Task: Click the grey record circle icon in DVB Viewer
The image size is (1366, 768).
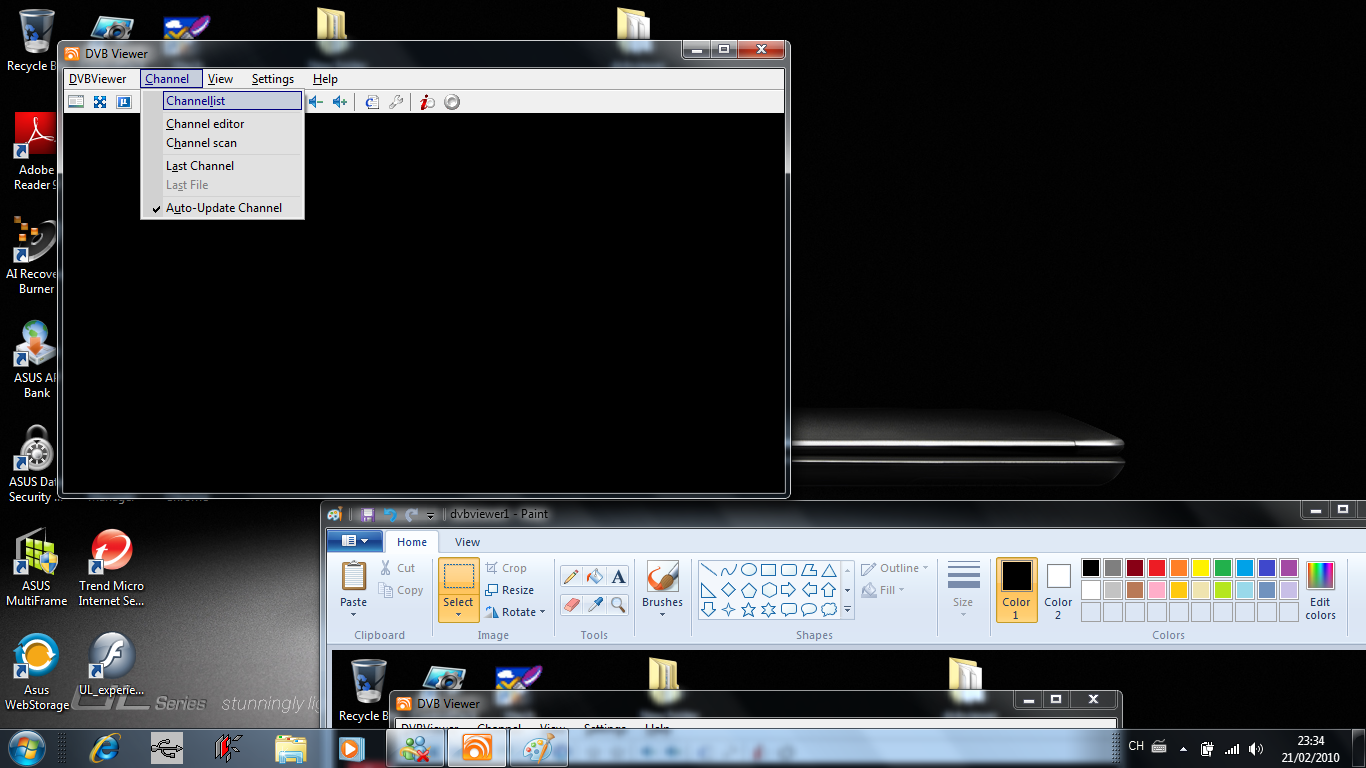Action: tap(452, 102)
